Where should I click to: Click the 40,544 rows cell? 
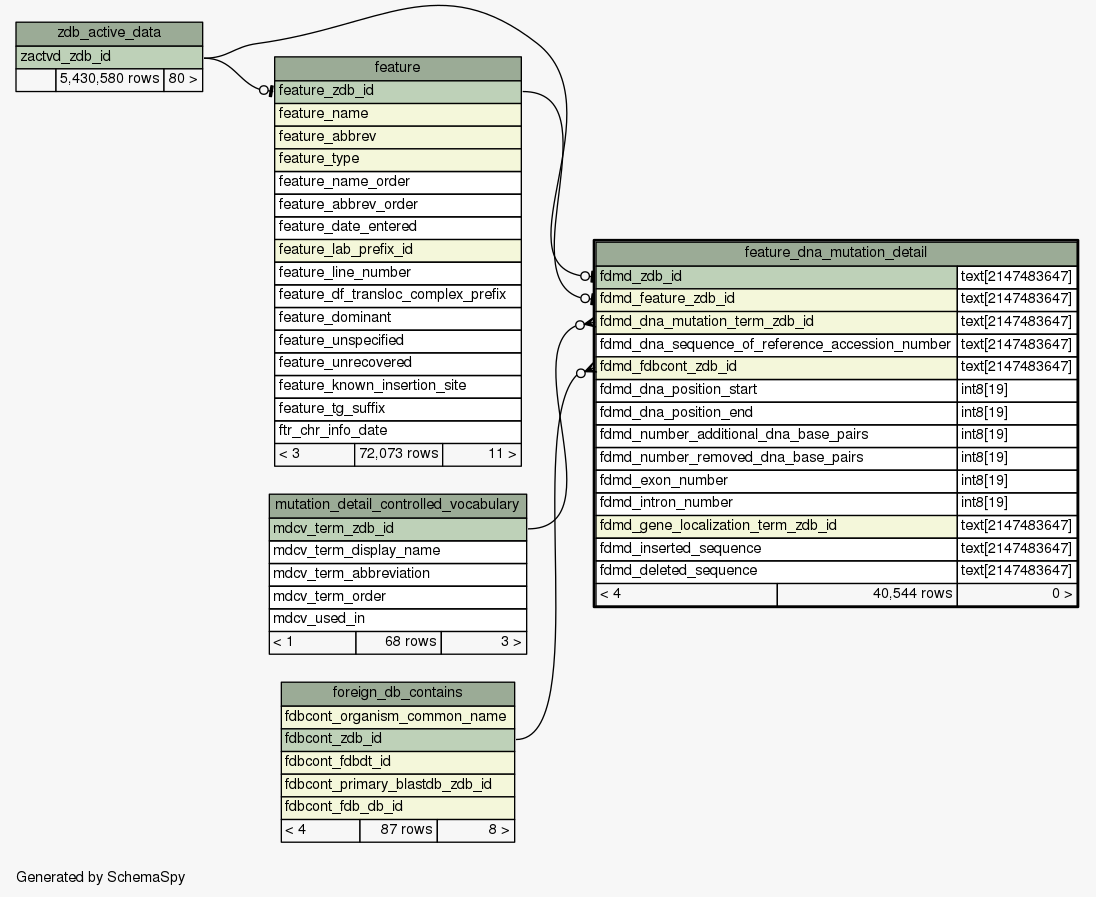(867, 594)
